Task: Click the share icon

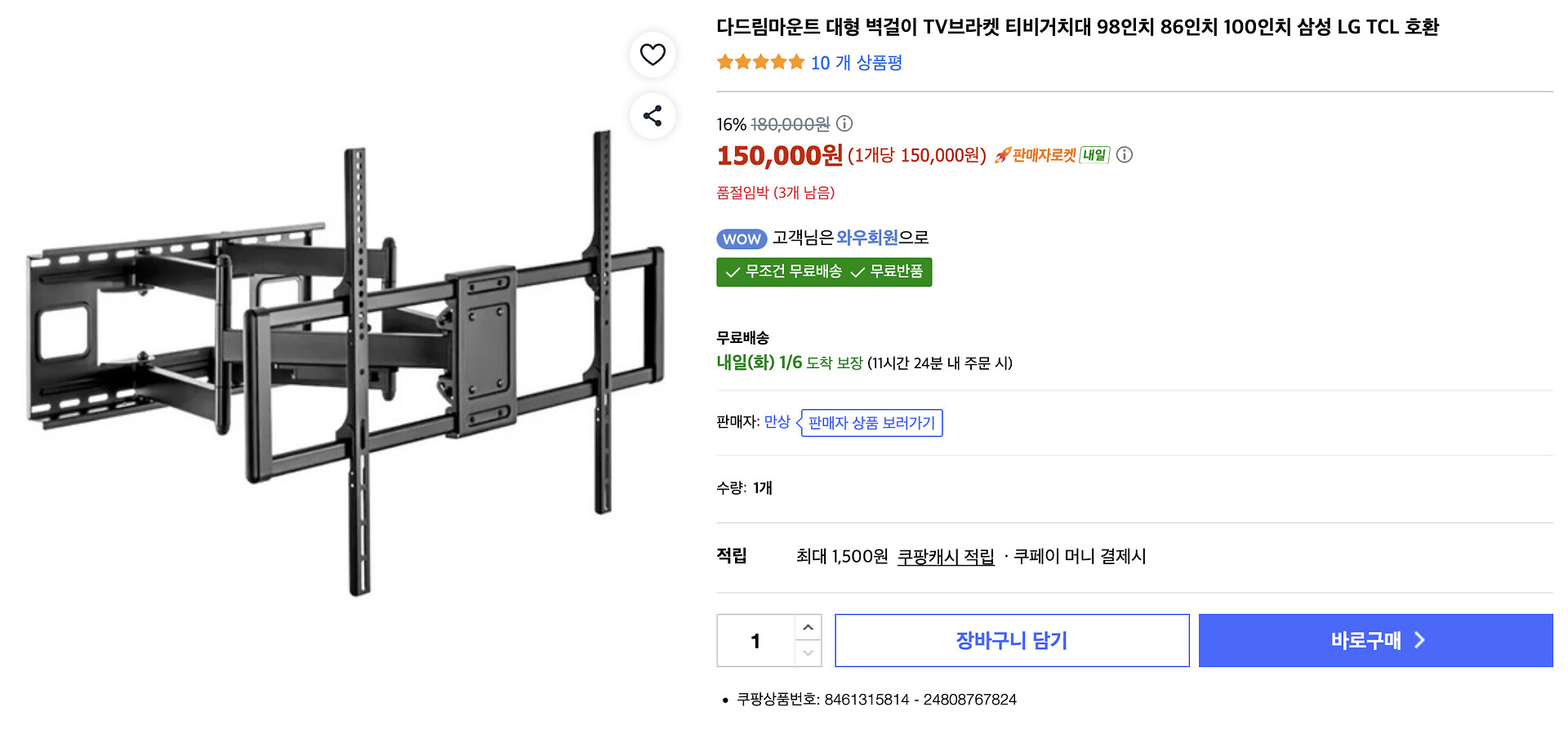Action: pyautogui.click(x=653, y=116)
